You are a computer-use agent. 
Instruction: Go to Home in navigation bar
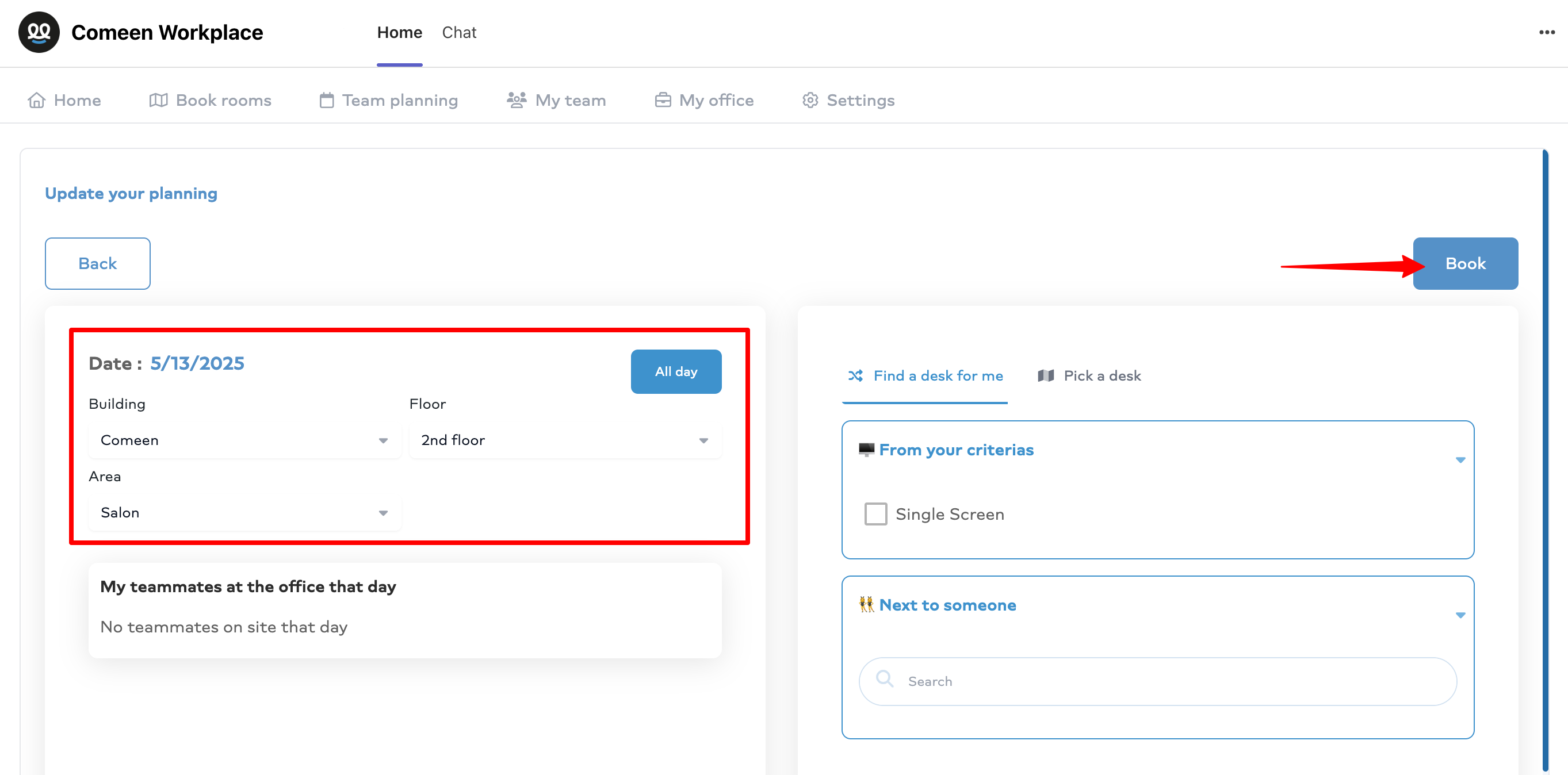pyautogui.click(x=64, y=101)
